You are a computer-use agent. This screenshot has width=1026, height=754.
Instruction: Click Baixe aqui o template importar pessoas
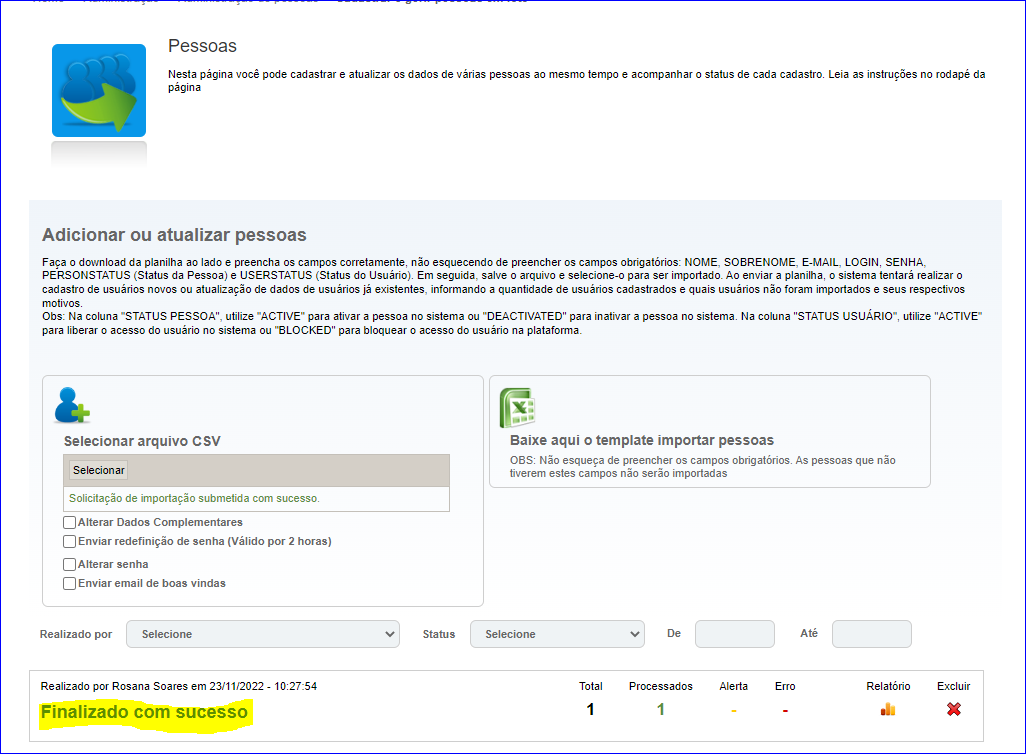tap(642, 440)
